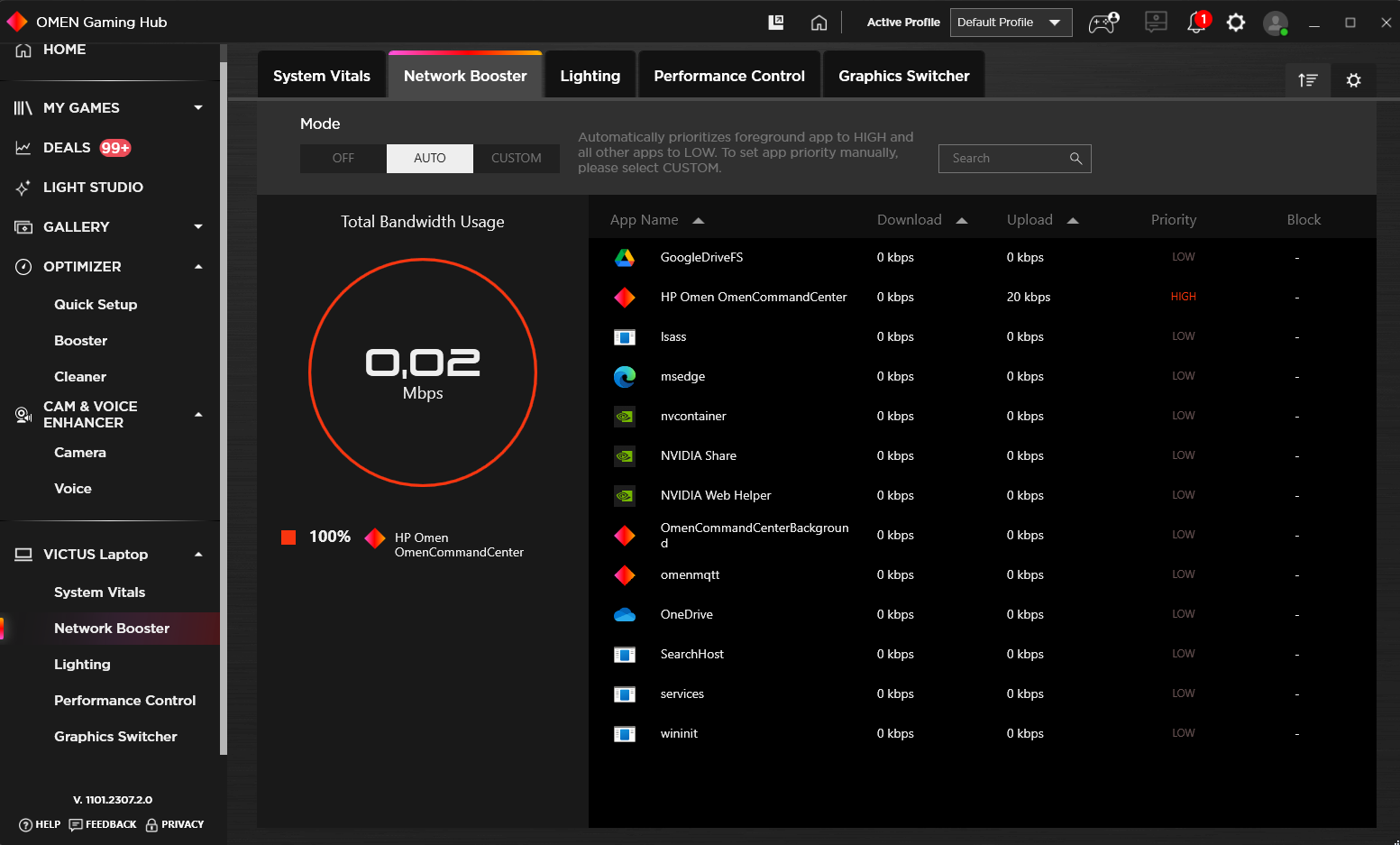The width and height of the screenshot is (1400, 845).
Task: Click the Help question mark icon in the sidebar footer
Action: (25, 825)
